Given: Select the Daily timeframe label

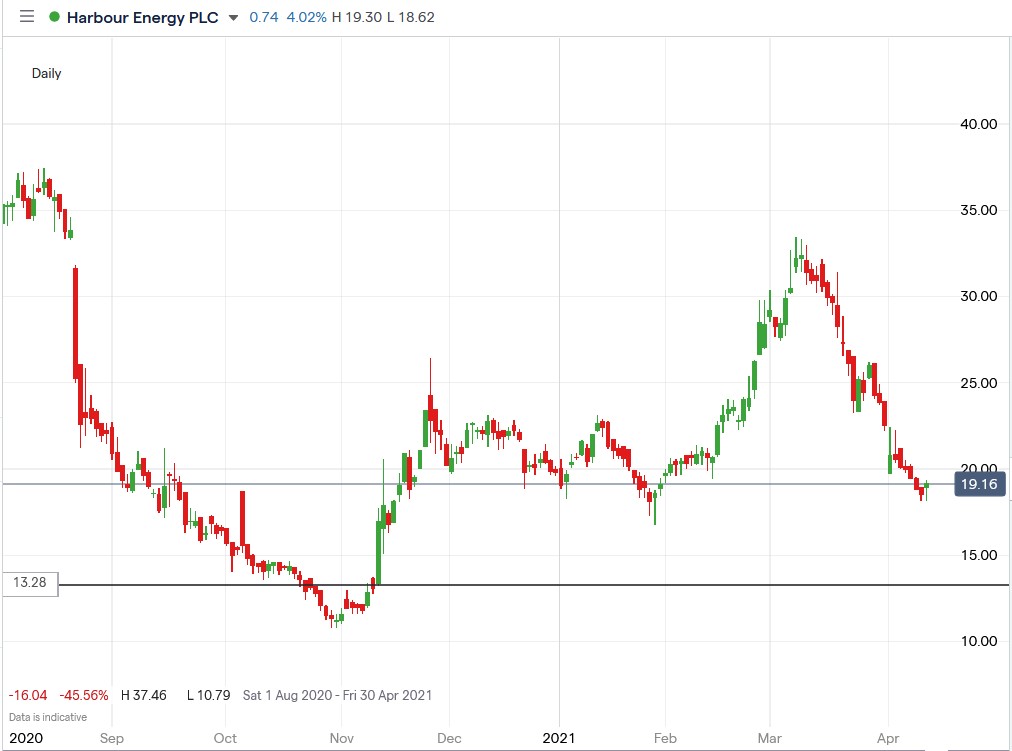Looking at the screenshot, I should pos(46,73).
